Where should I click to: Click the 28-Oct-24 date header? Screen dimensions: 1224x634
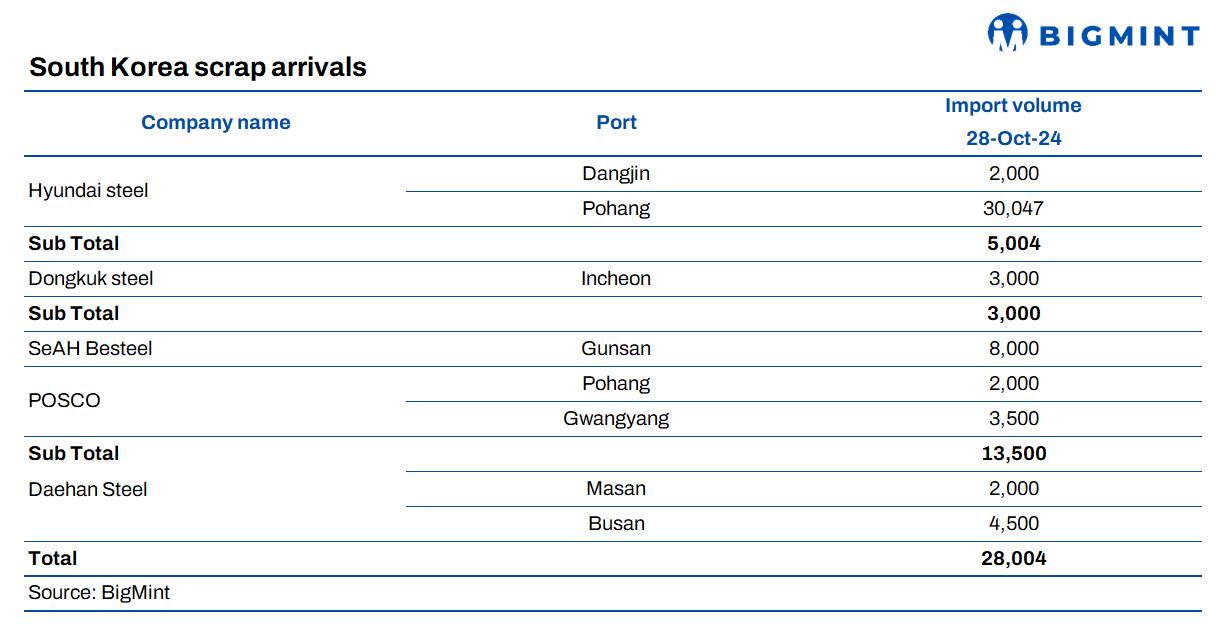coord(1013,138)
